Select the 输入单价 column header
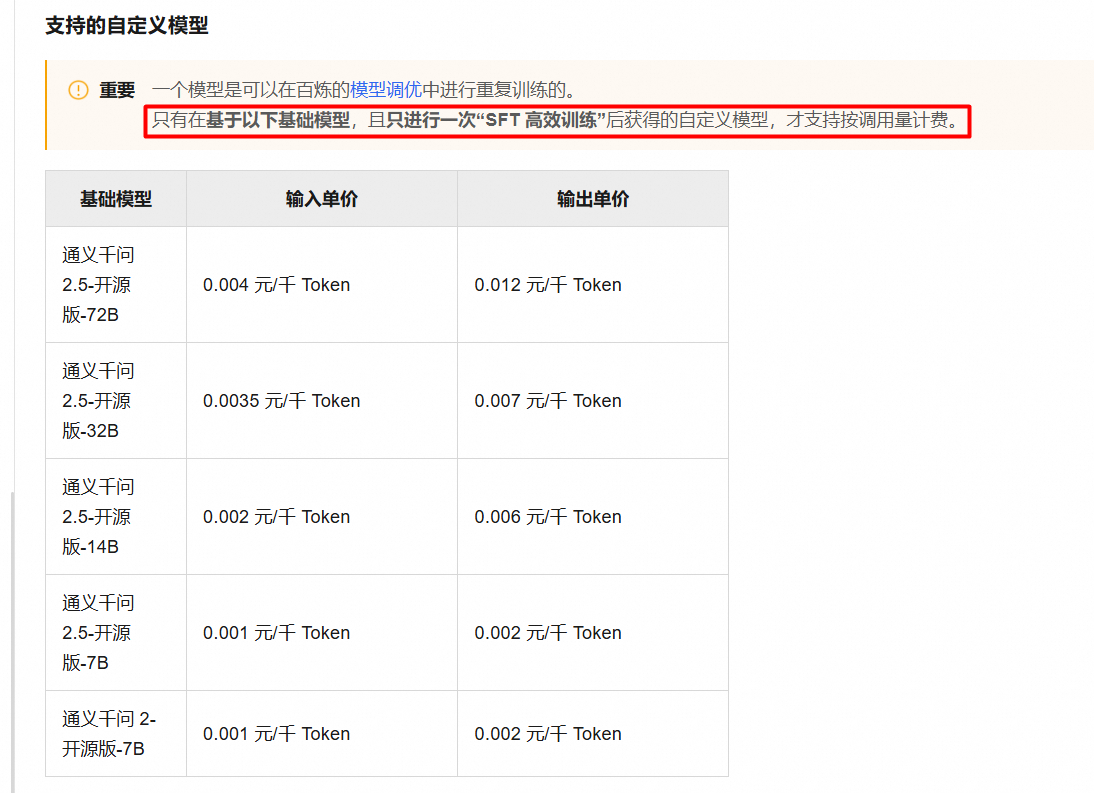Screen dimensions: 1094x793 coord(322,199)
